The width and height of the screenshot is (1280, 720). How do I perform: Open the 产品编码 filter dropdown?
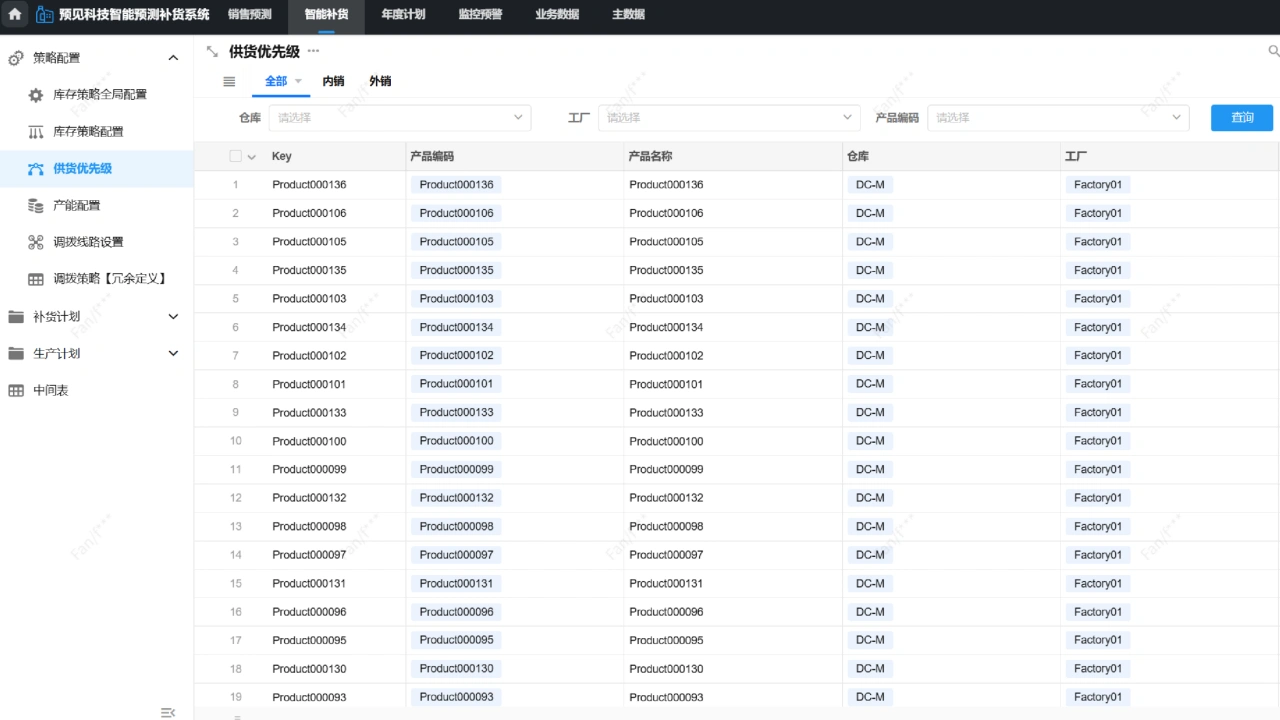coord(1057,118)
